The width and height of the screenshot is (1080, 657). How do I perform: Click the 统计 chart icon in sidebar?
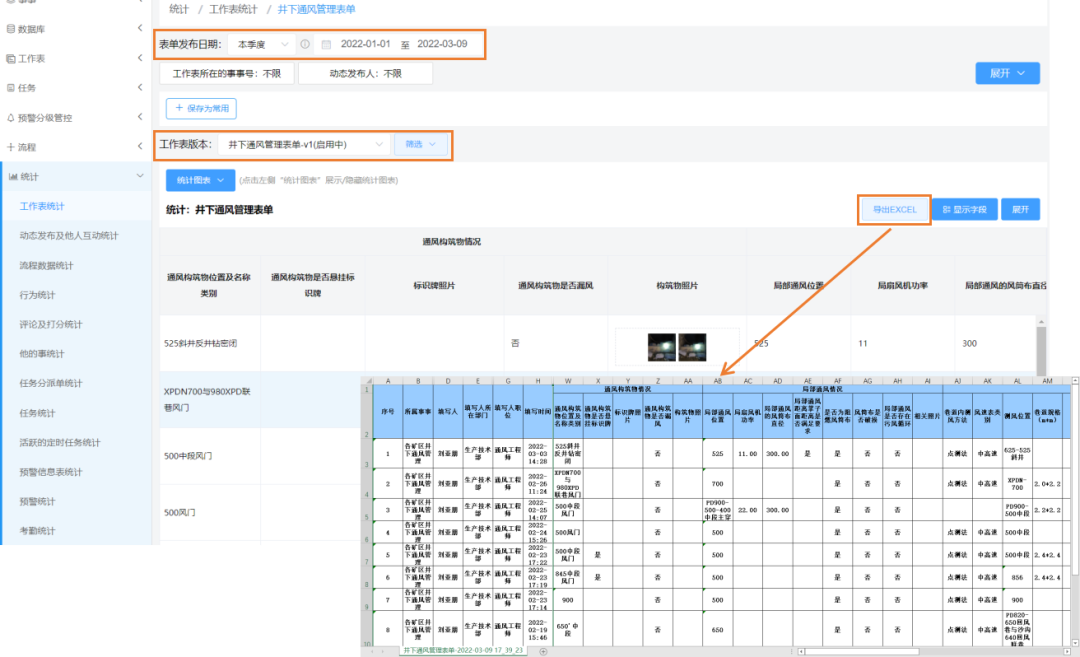point(12,177)
